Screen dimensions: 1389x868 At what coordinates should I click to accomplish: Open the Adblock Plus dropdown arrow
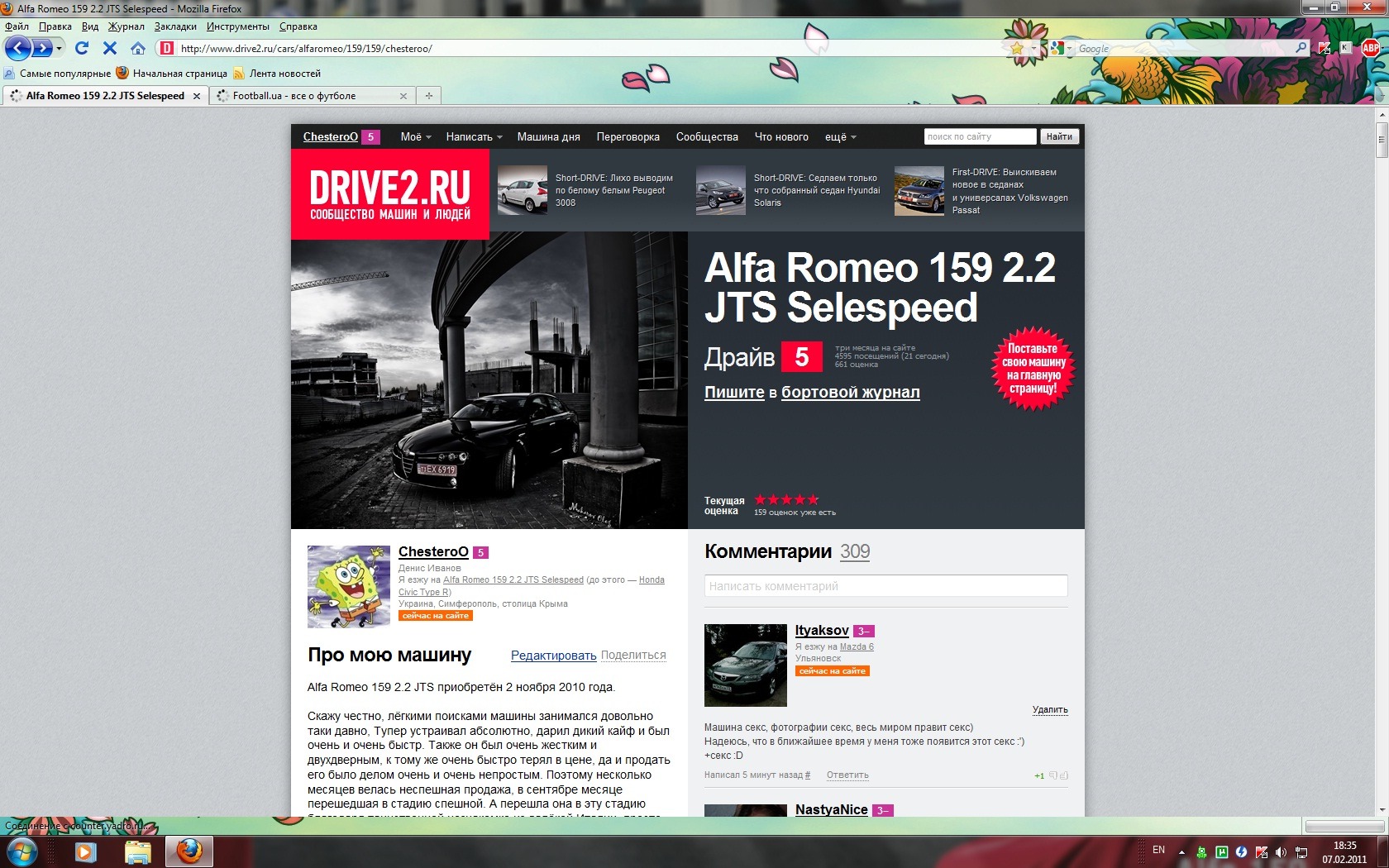(x=1383, y=49)
